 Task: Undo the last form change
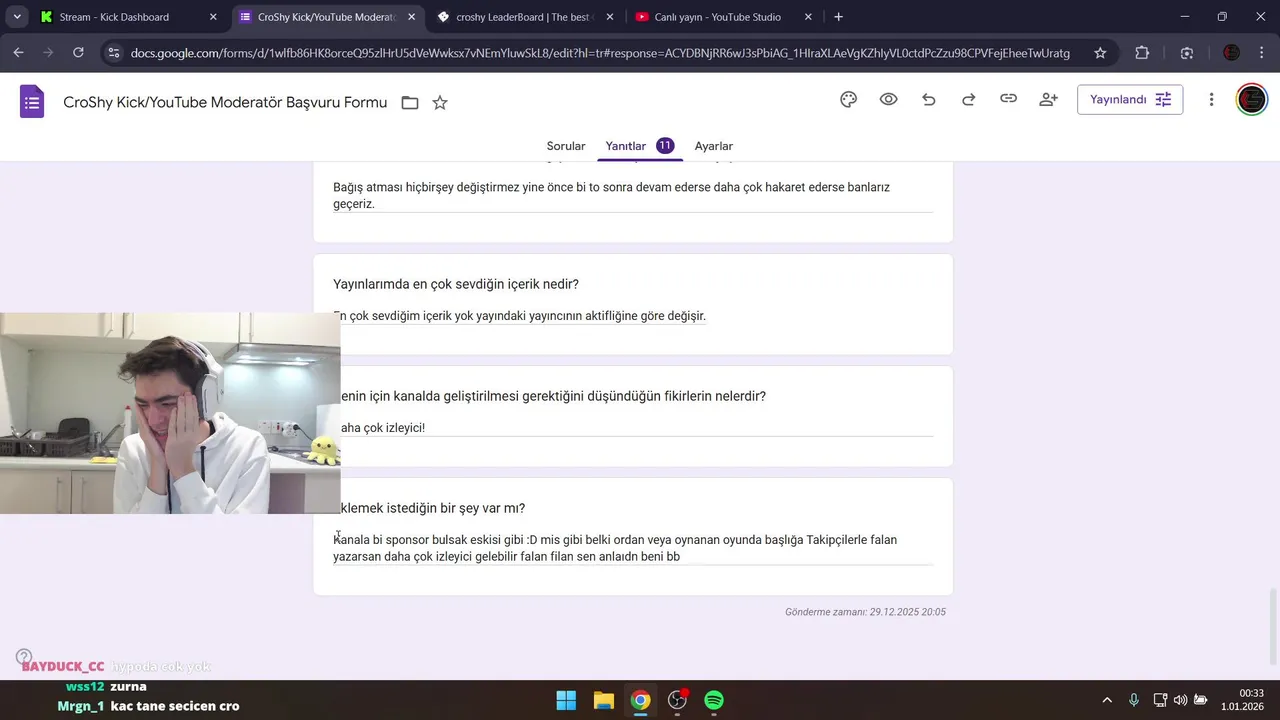pyautogui.click(x=929, y=99)
